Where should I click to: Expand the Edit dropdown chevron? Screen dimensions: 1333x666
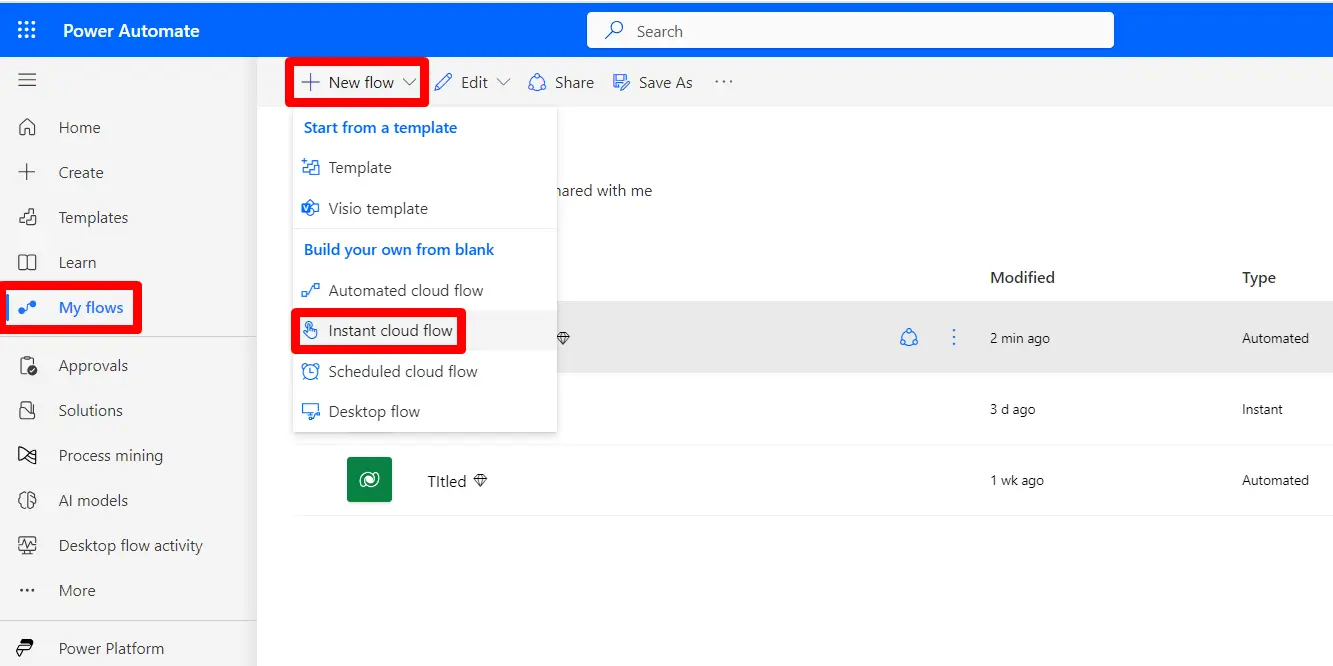pos(503,82)
